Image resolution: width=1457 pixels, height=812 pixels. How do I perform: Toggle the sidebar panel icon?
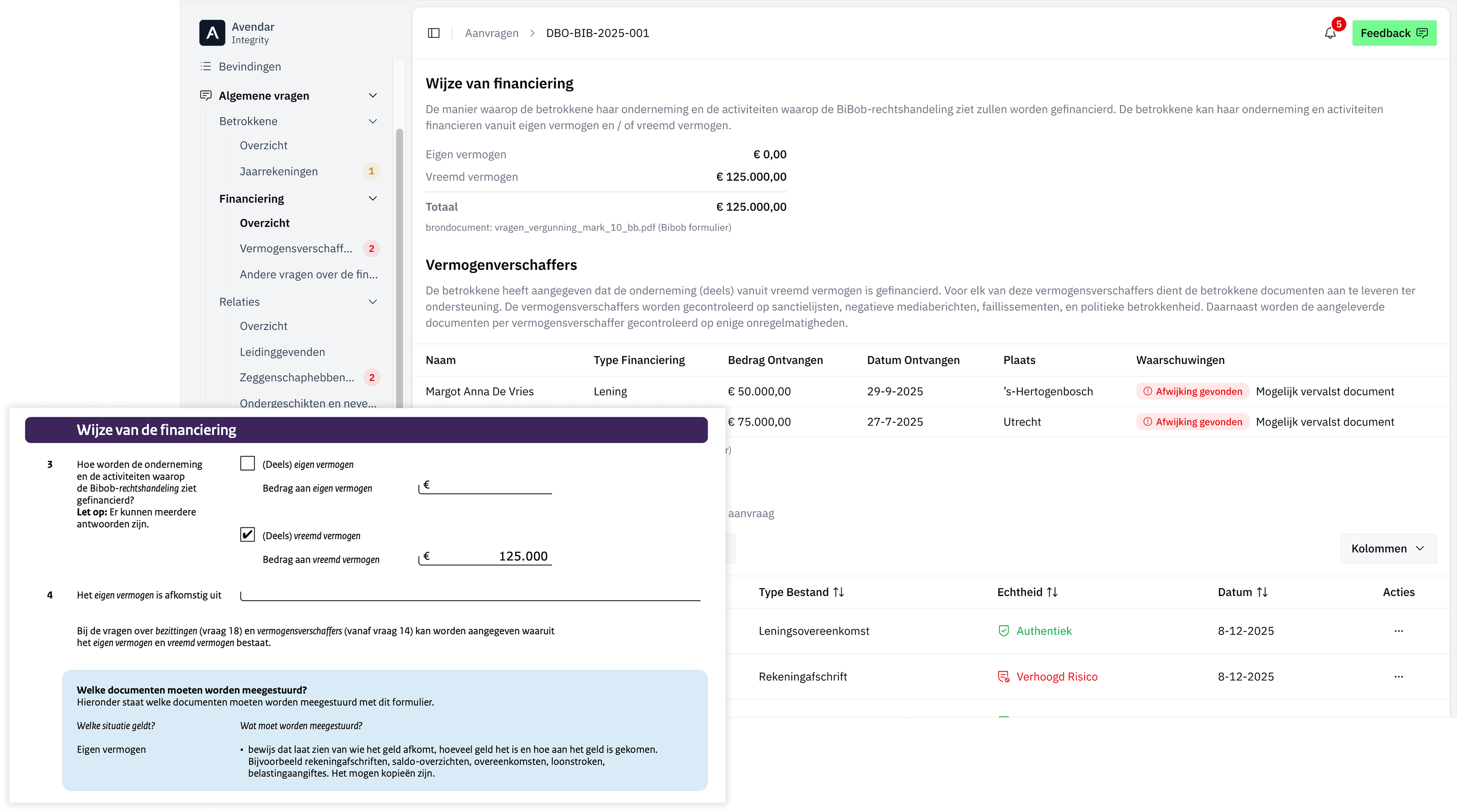coord(434,33)
